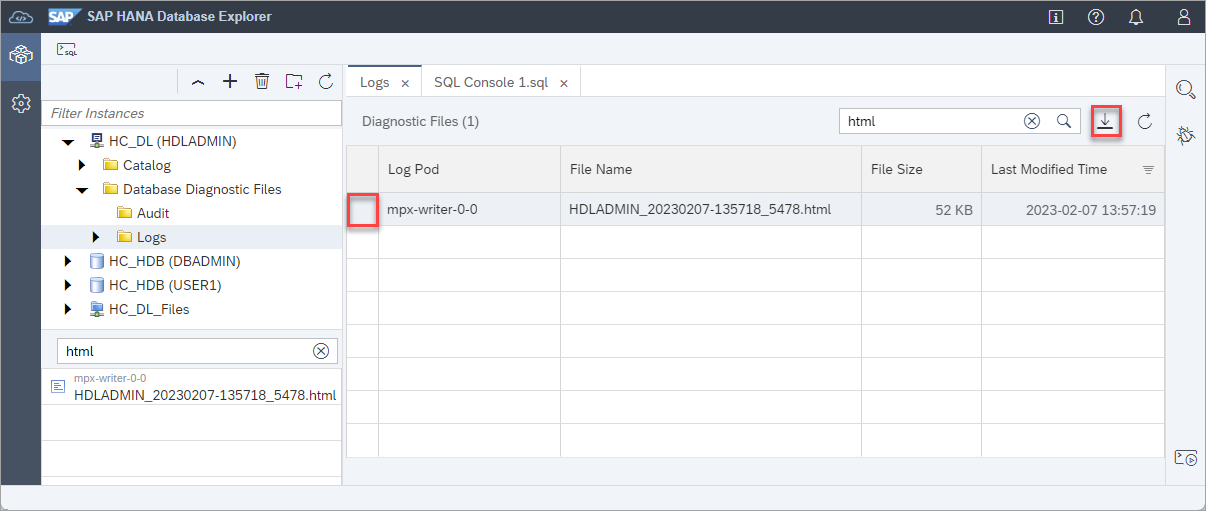The width and height of the screenshot is (1206, 511).
Task: Open the search magnifier in right sidebar
Action: [x=1186, y=89]
